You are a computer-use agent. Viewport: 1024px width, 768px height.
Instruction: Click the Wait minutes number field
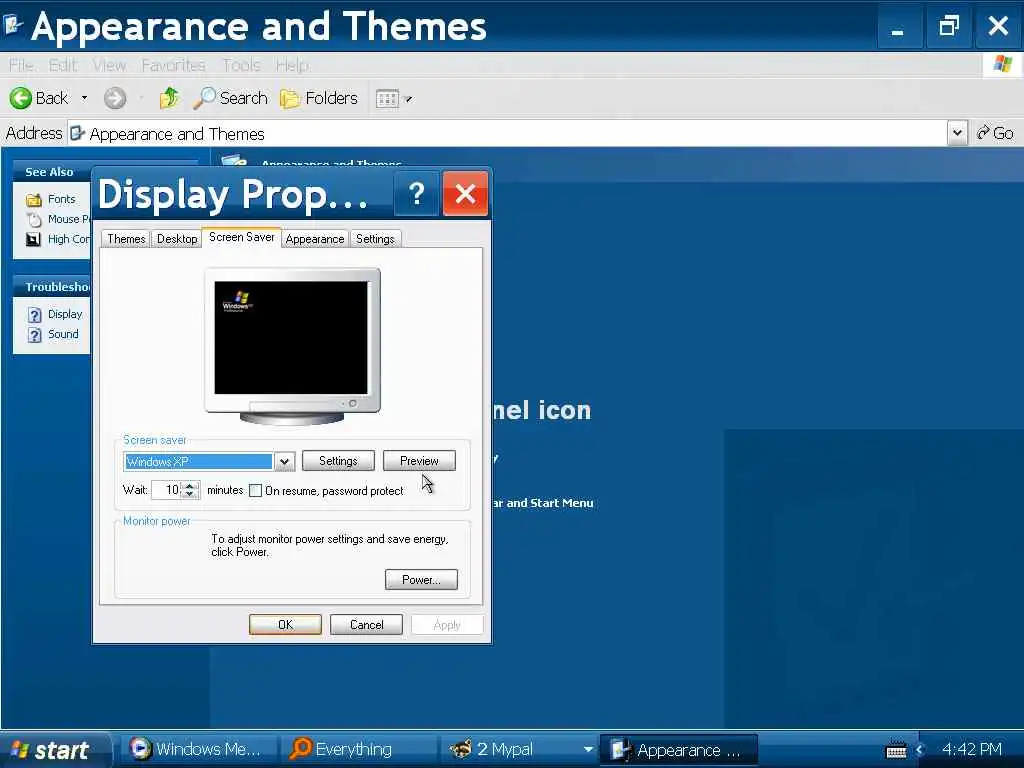167,490
